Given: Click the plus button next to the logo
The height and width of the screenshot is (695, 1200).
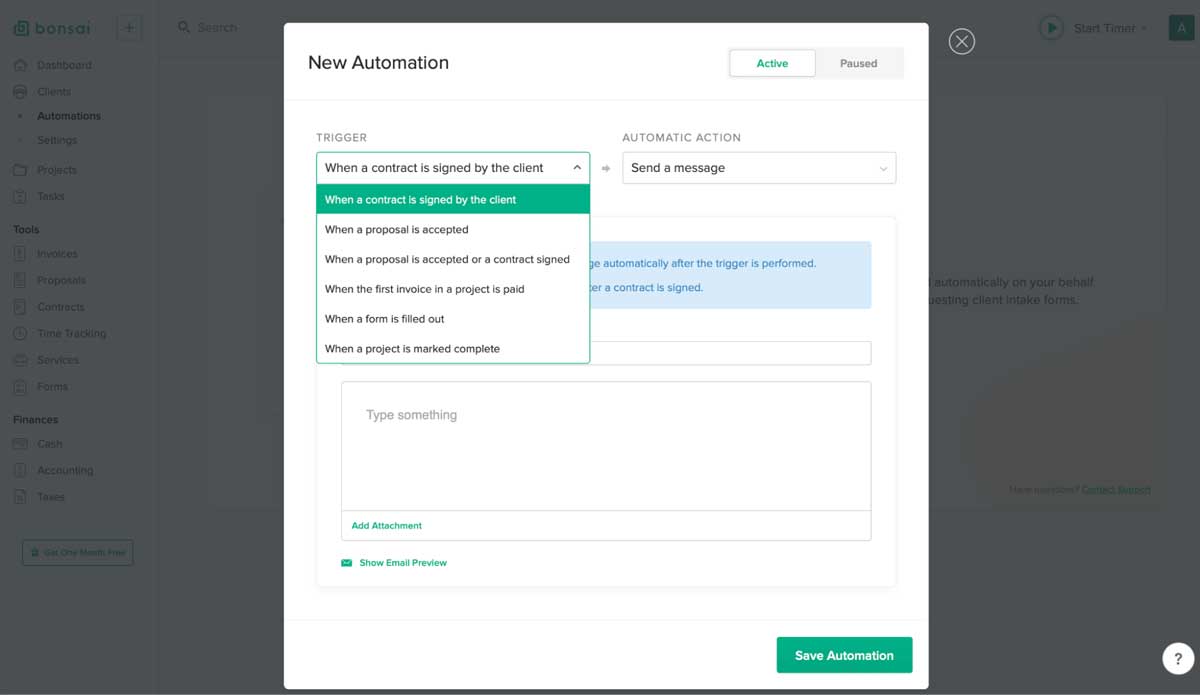Looking at the screenshot, I should (128, 27).
